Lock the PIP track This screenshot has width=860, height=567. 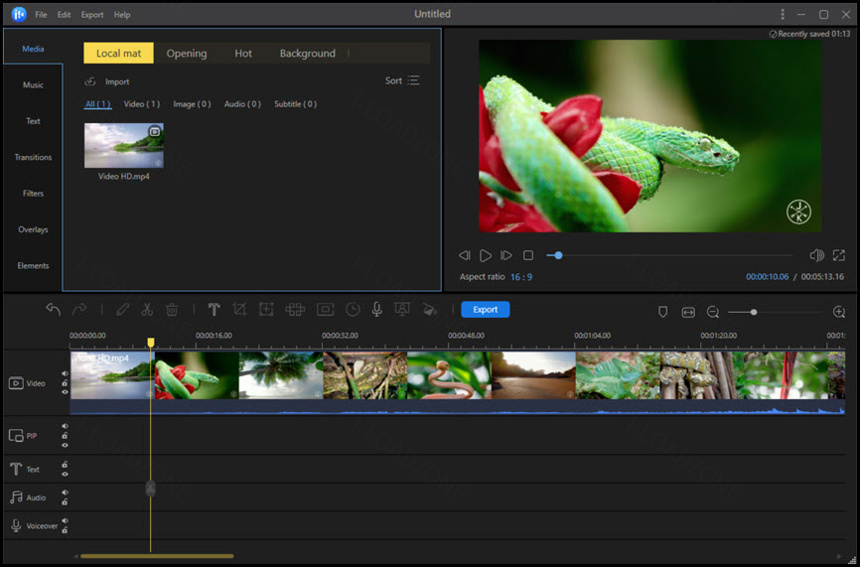tap(65, 435)
